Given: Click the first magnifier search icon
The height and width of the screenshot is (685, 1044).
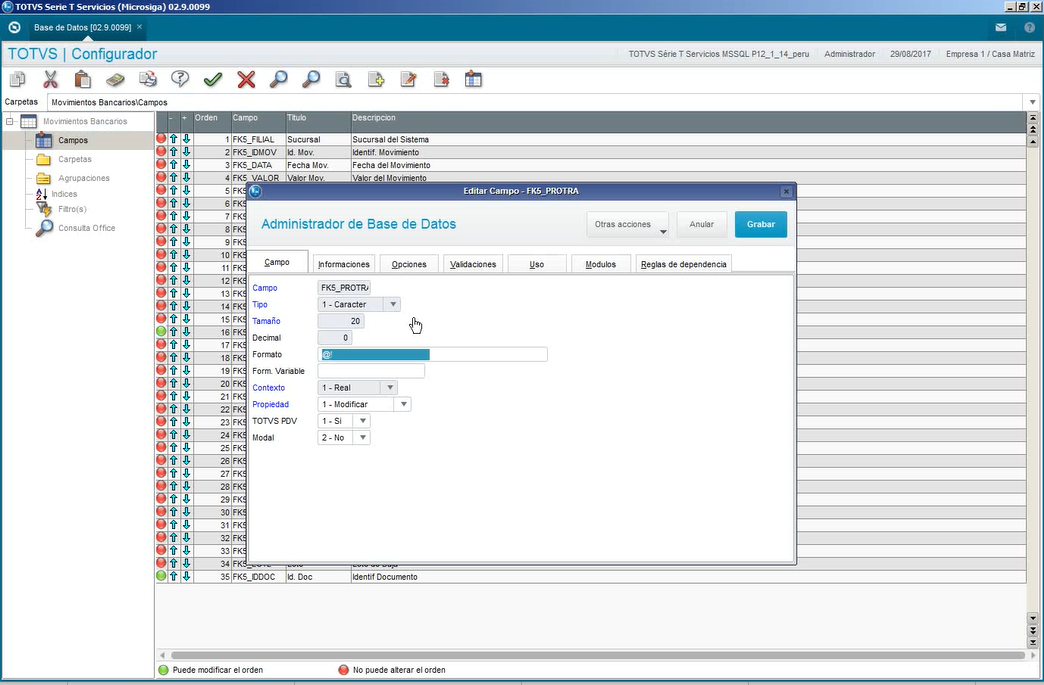Looking at the screenshot, I should click(x=278, y=80).
